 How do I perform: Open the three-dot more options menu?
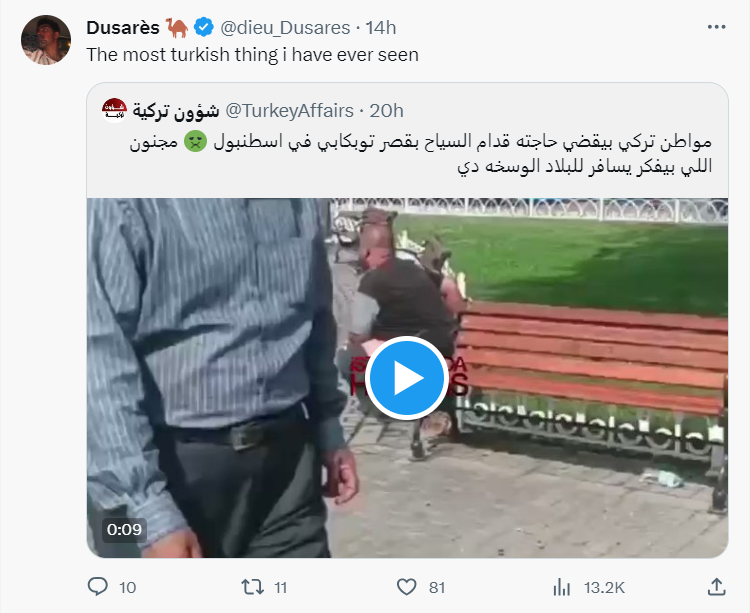coord(717,27)
